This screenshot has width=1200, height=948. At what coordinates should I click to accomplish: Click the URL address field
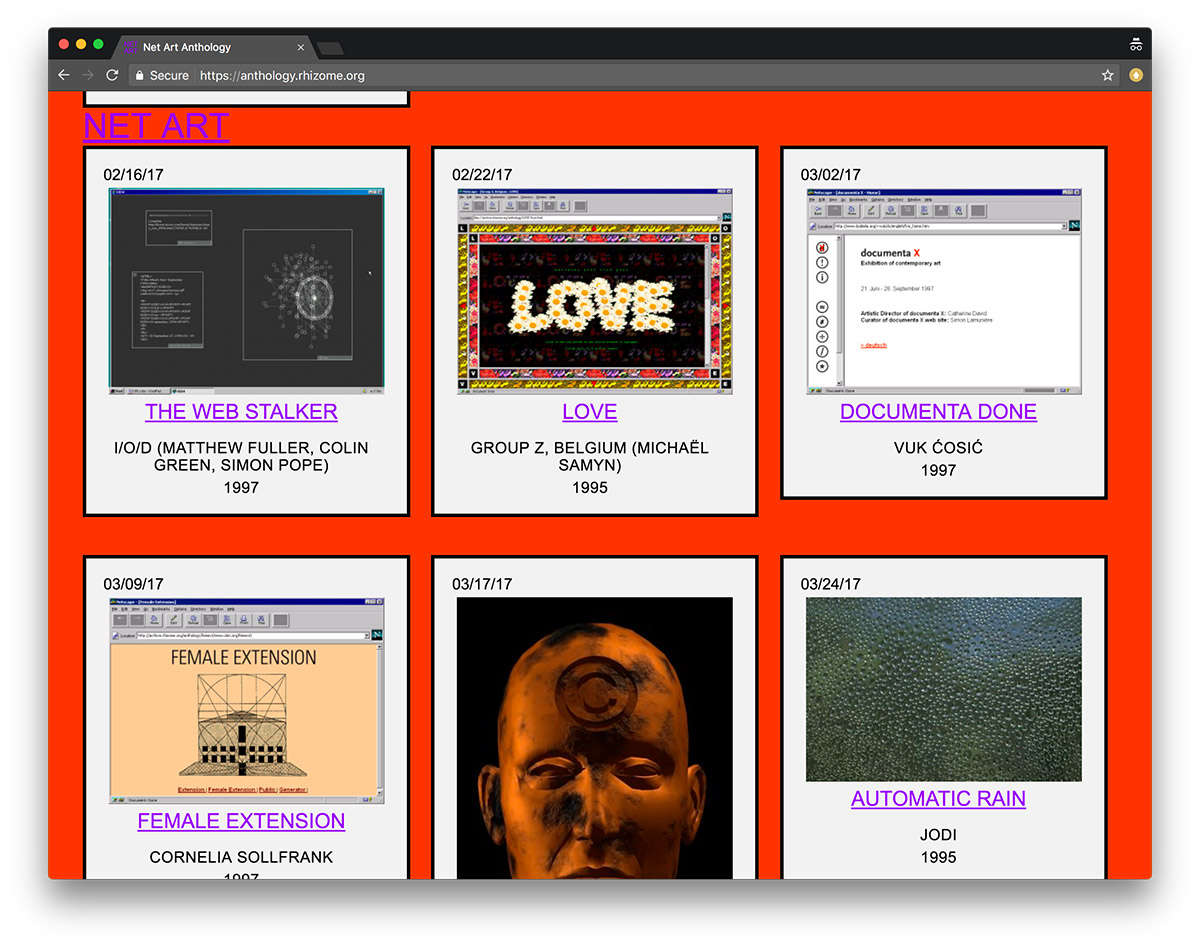600,75
